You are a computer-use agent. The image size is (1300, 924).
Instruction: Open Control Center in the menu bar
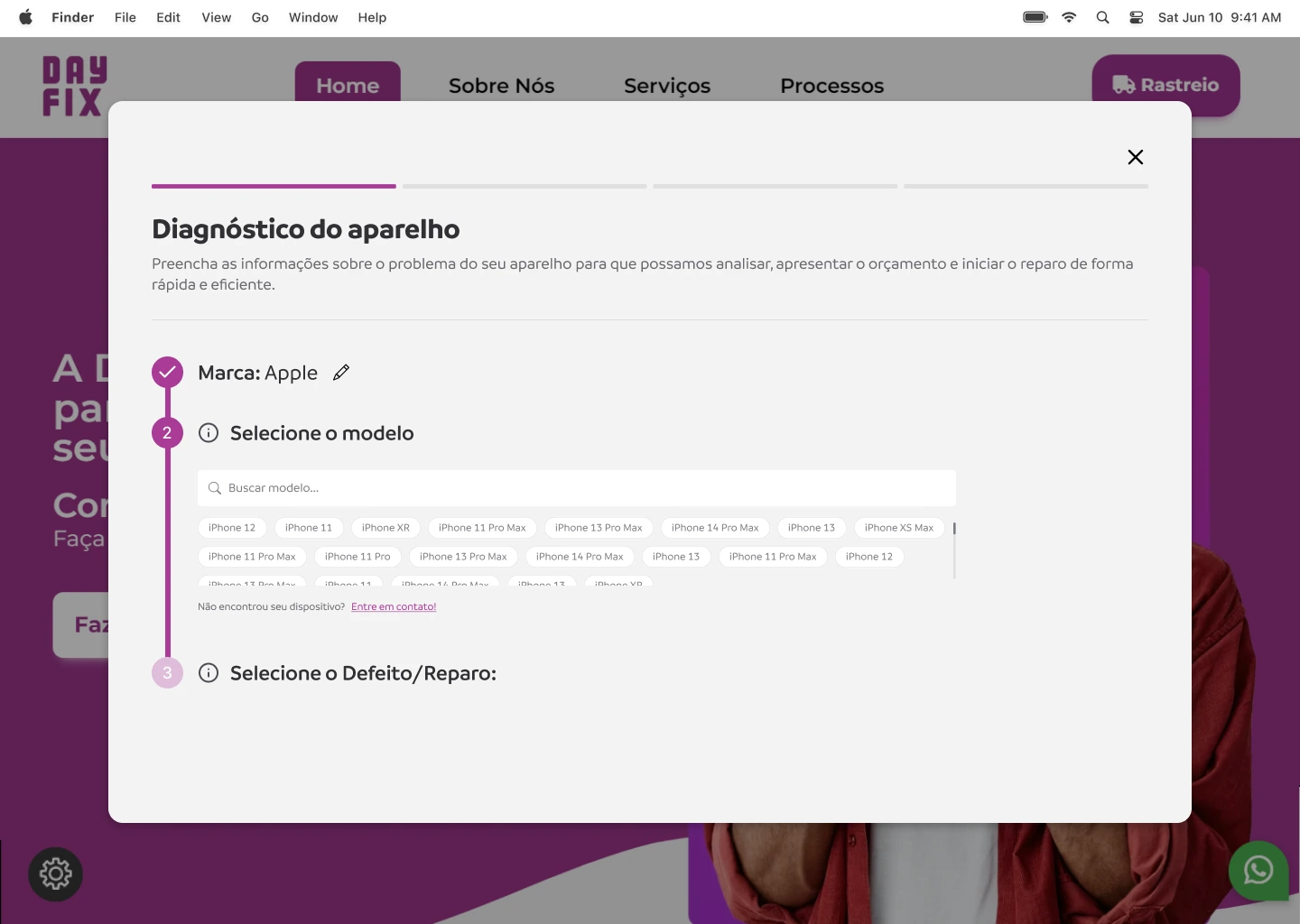pyautogui.click(x=1137, y=17)
